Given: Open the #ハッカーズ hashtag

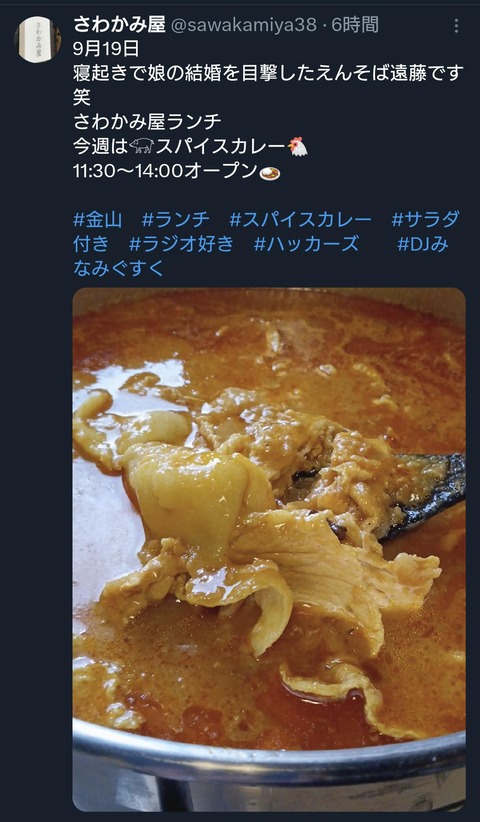Looking at the screenshot, I should pos(307,244).
